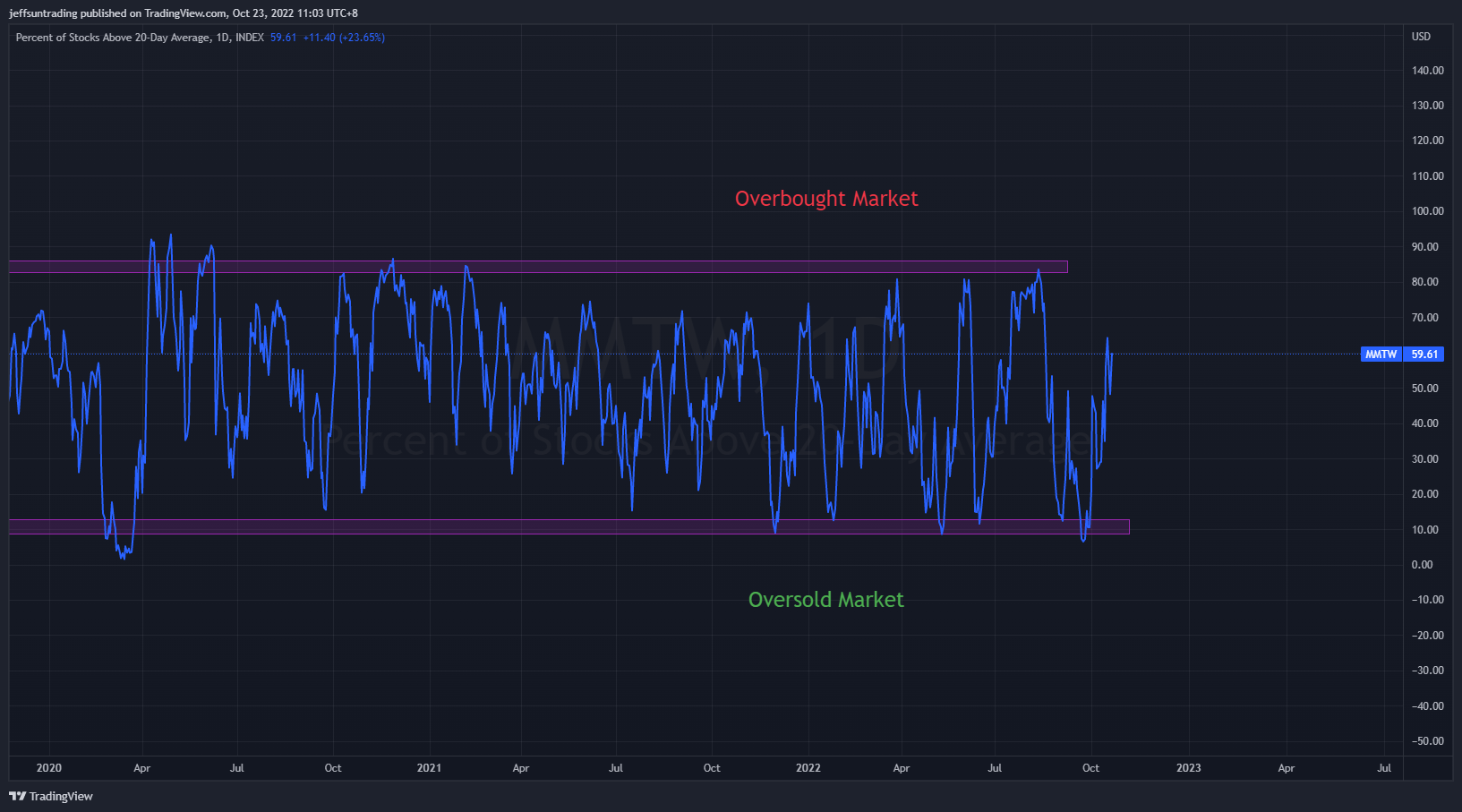Click the 2023 label on the time axis

click(x=1188, y=768)
